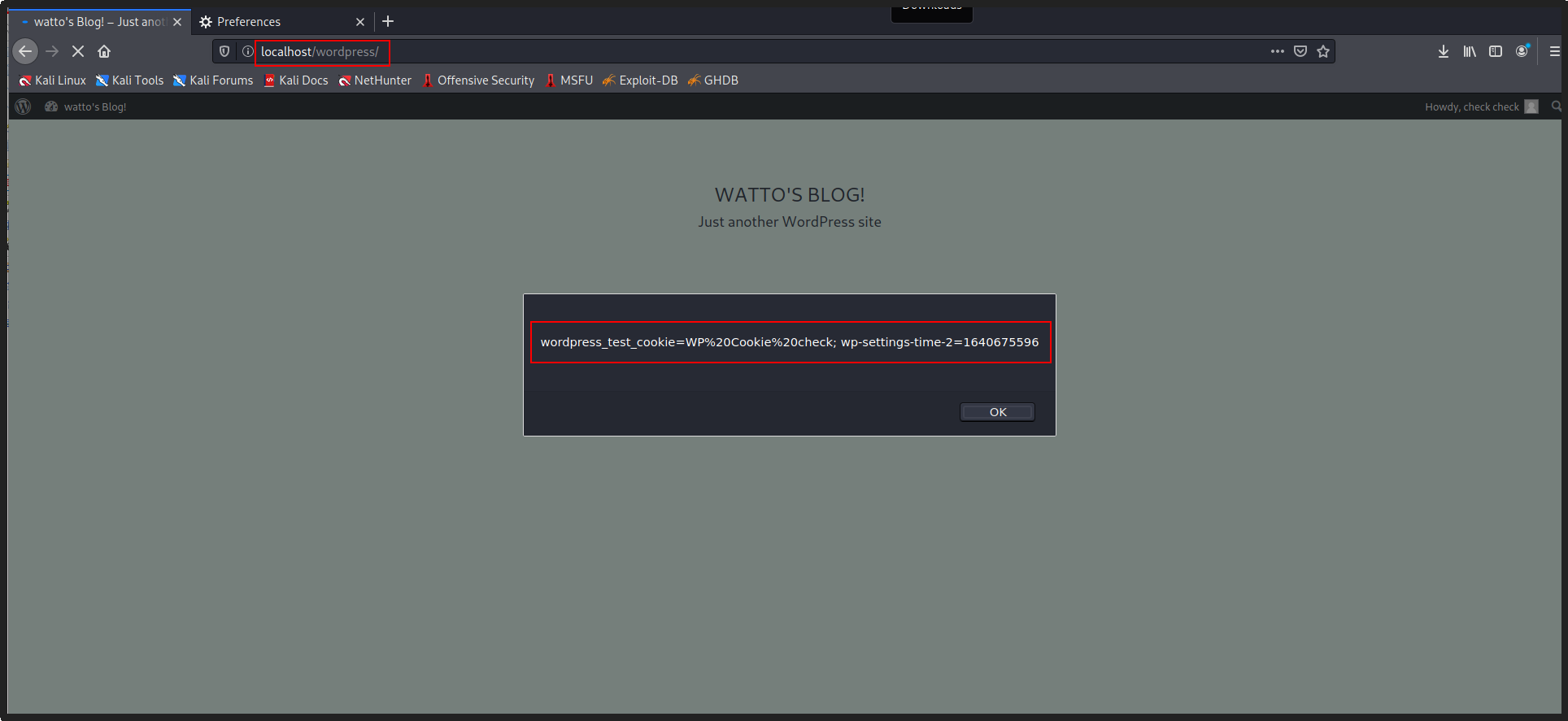Bookmark this page with the star
1568x721 pixels.
1323,51
